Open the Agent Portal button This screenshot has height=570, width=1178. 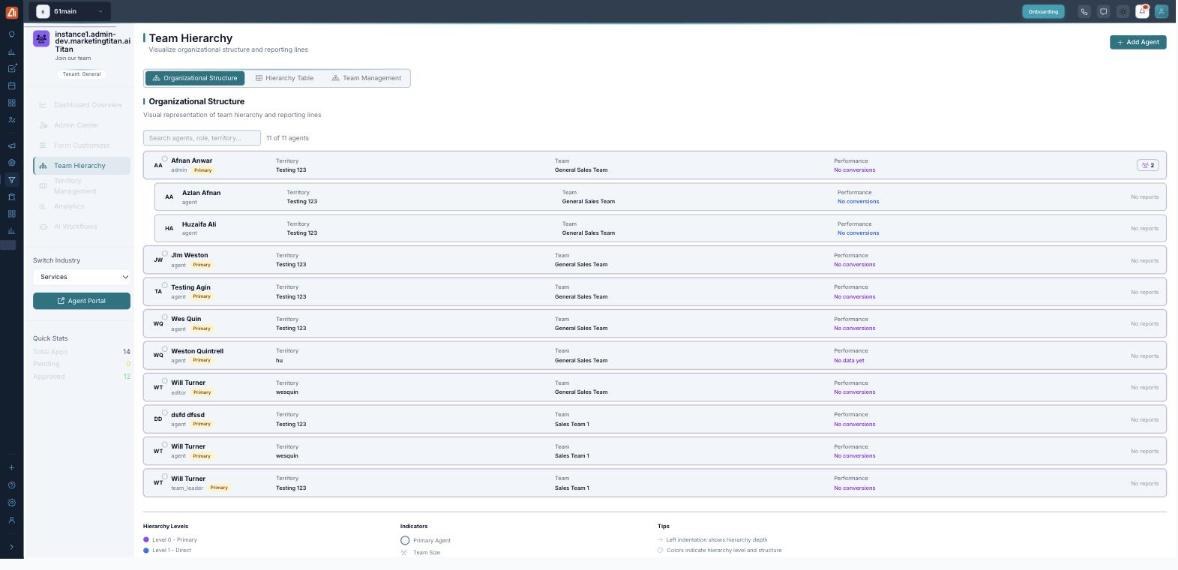click(82, 301)
